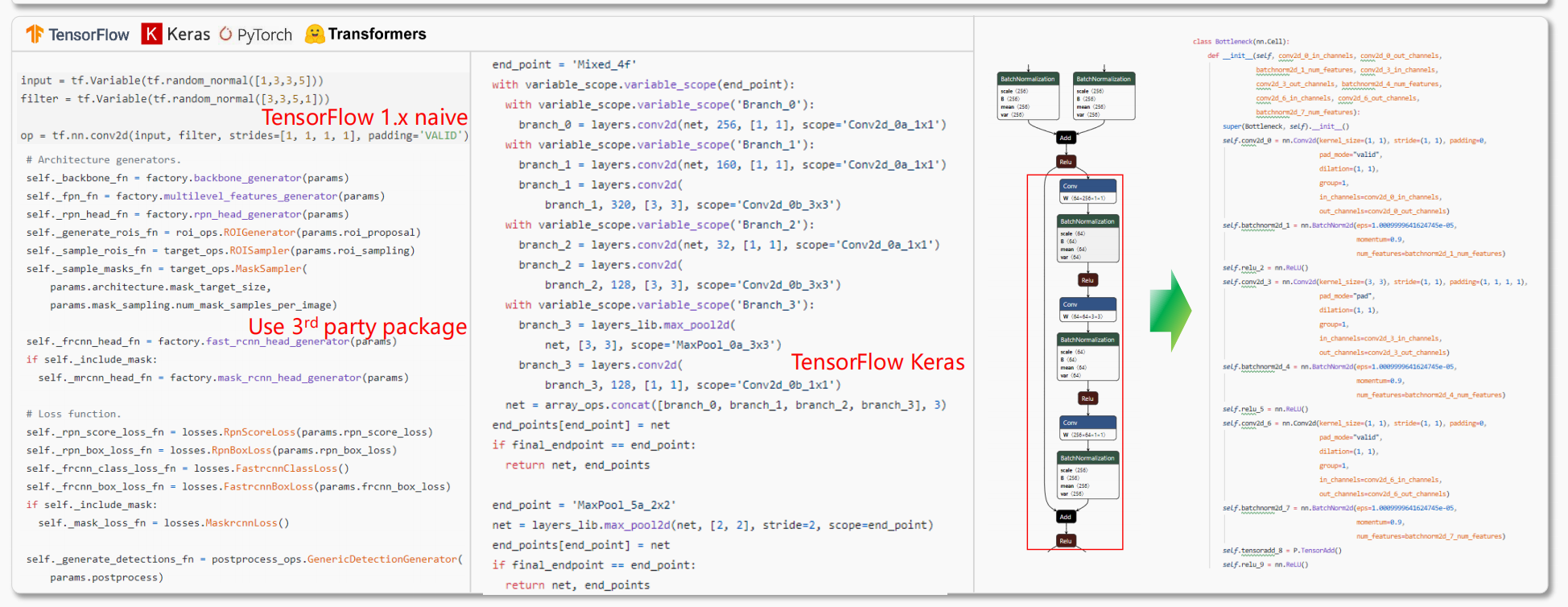Select the right BatchNormalization node at the graph top
Screen dimensions: 1568x607
pos(1104,97)
